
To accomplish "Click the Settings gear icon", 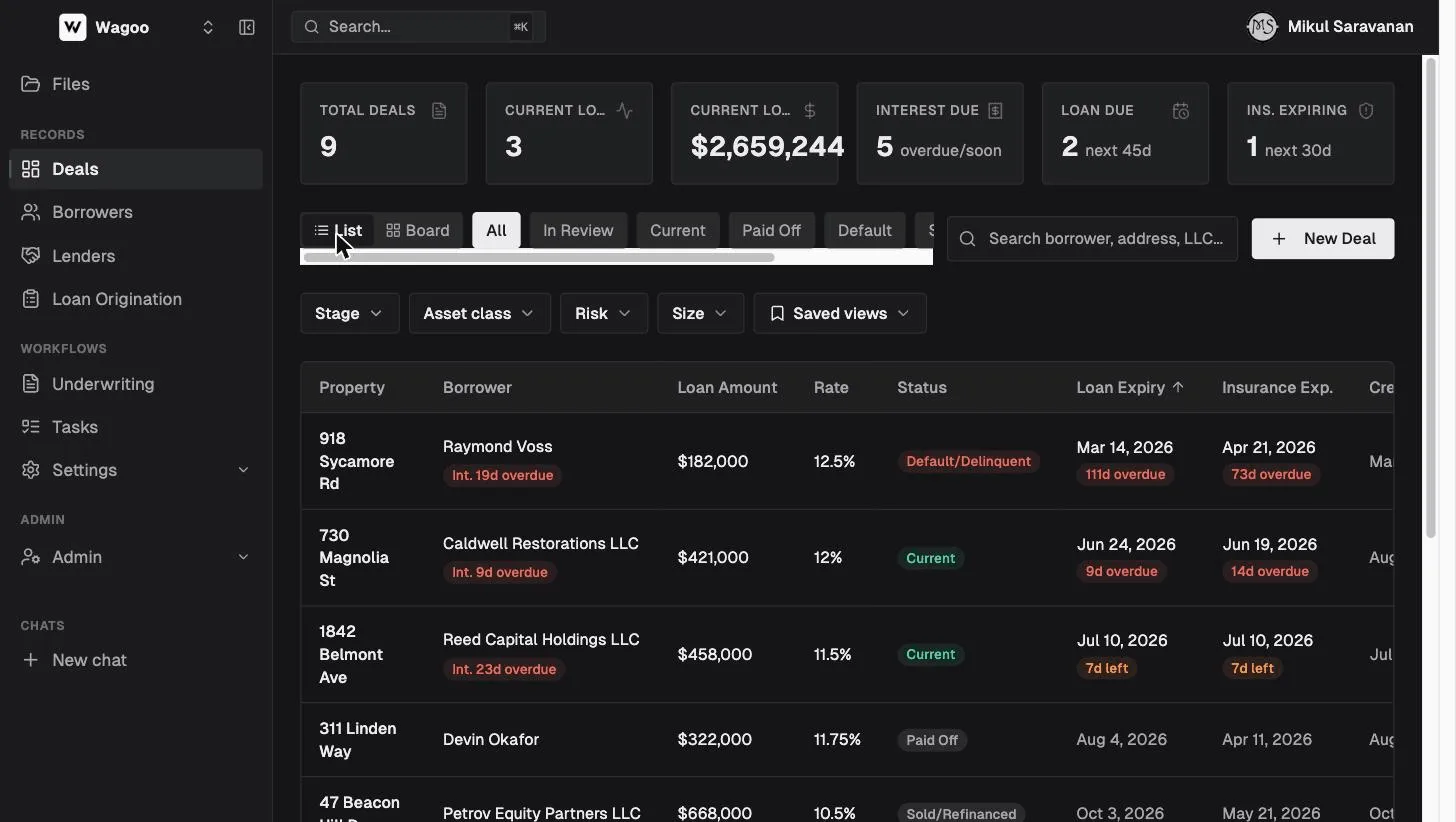I will (x=31, y=470).
